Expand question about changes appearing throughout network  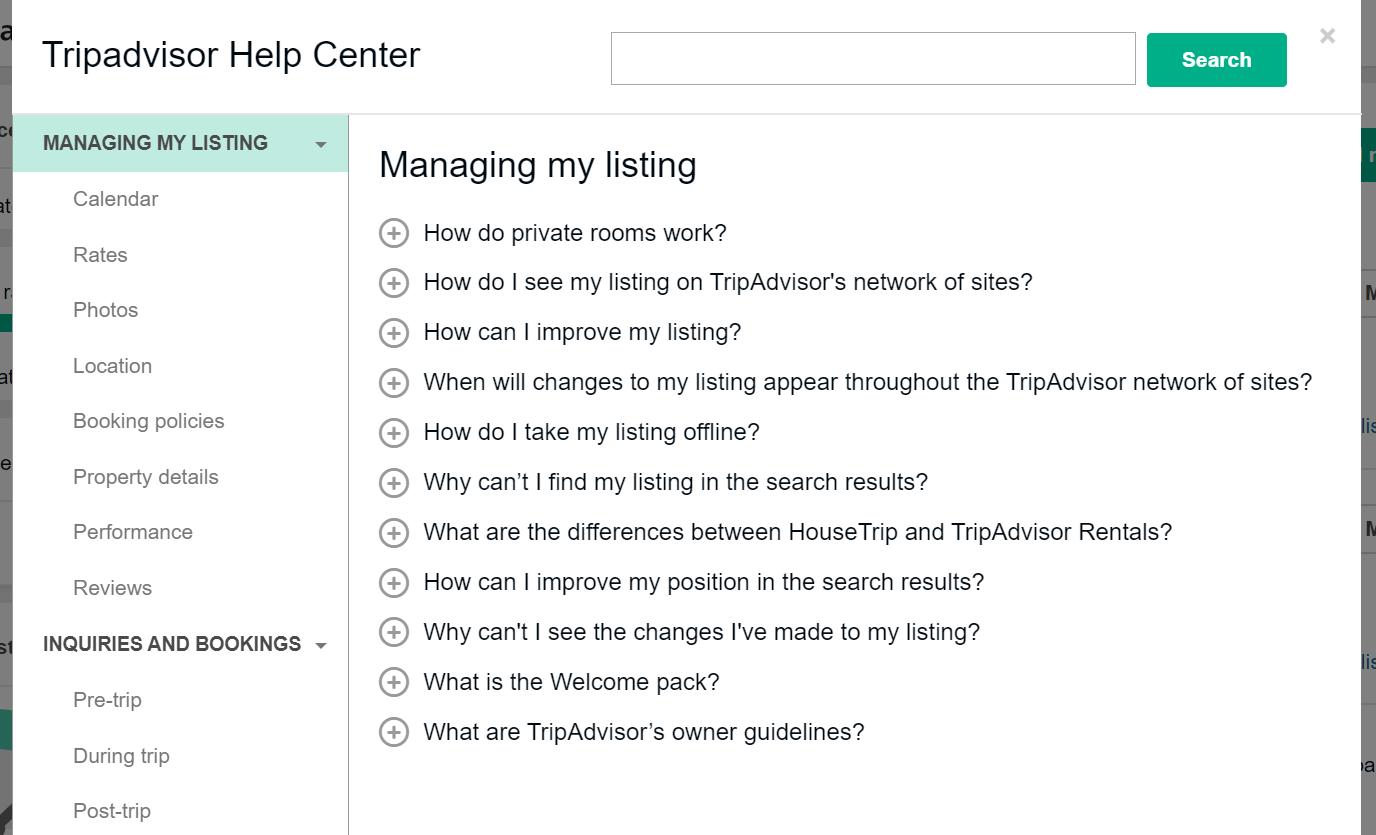click(x=867, y=382)
